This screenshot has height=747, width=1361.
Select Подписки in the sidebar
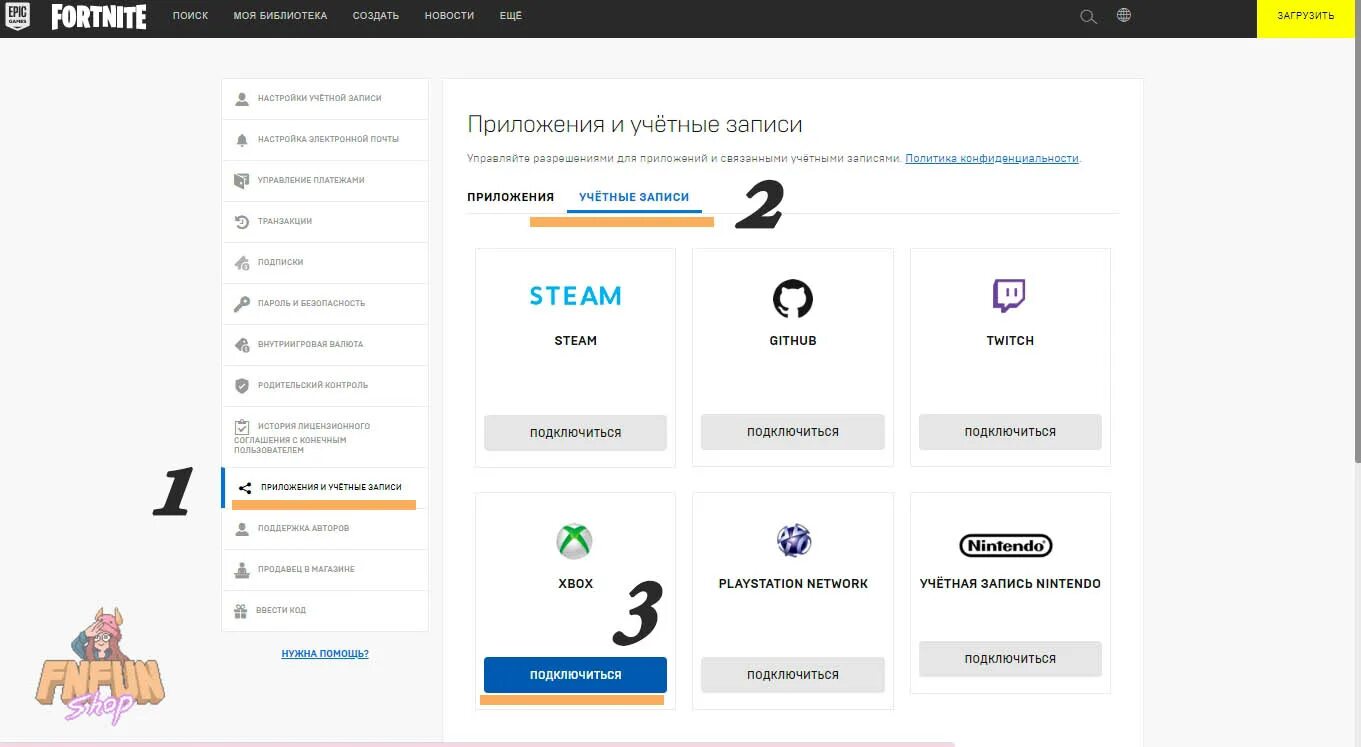325,263
